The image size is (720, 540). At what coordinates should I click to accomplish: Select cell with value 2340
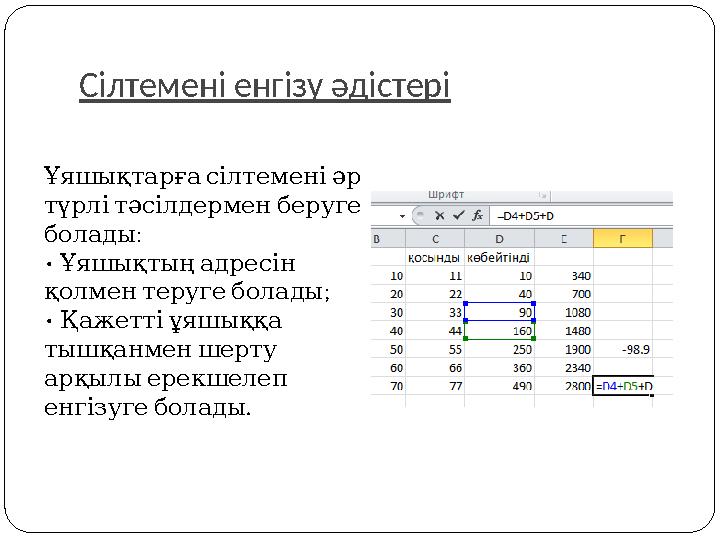pyautogui.click(x=564, y=368)
